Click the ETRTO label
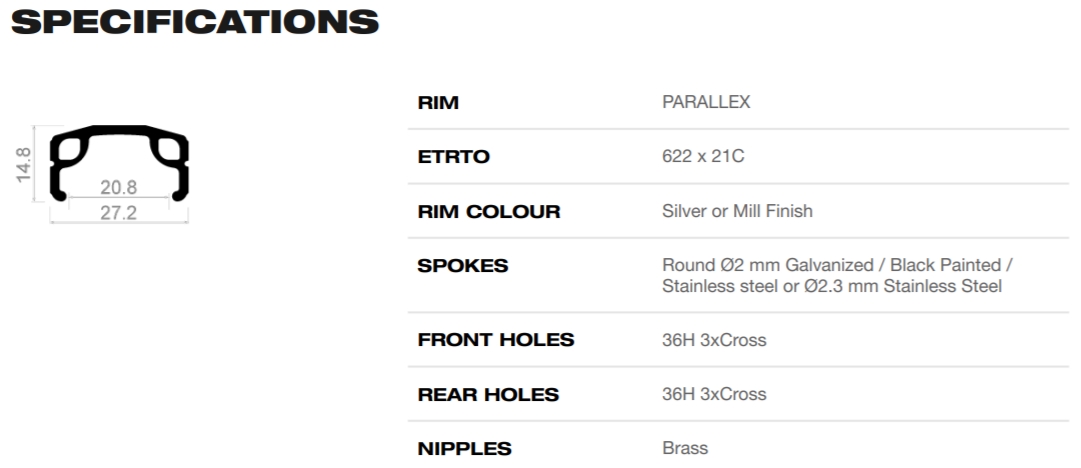This screenshot has height=468, width=1081. (x=454, y=156)
